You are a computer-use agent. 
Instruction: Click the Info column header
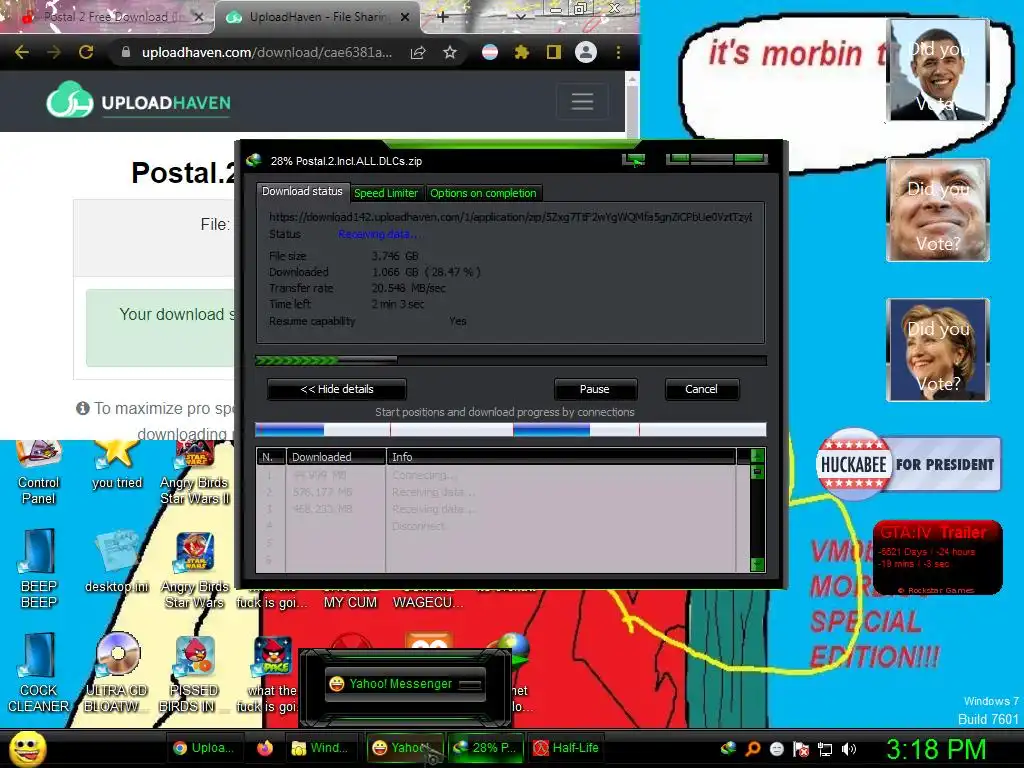562,456
